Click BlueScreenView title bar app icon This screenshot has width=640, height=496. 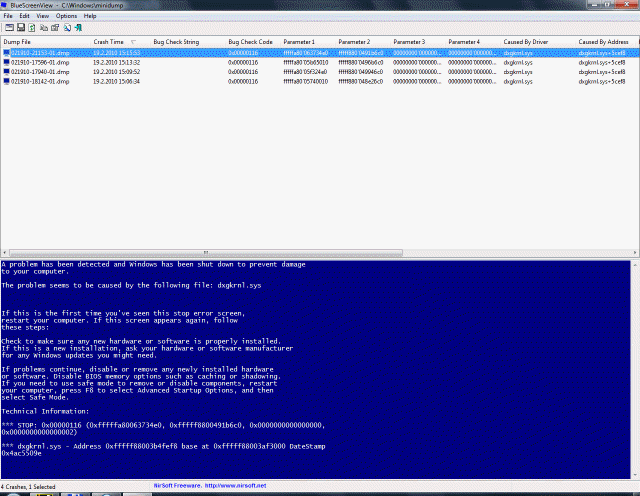point(4,5)
